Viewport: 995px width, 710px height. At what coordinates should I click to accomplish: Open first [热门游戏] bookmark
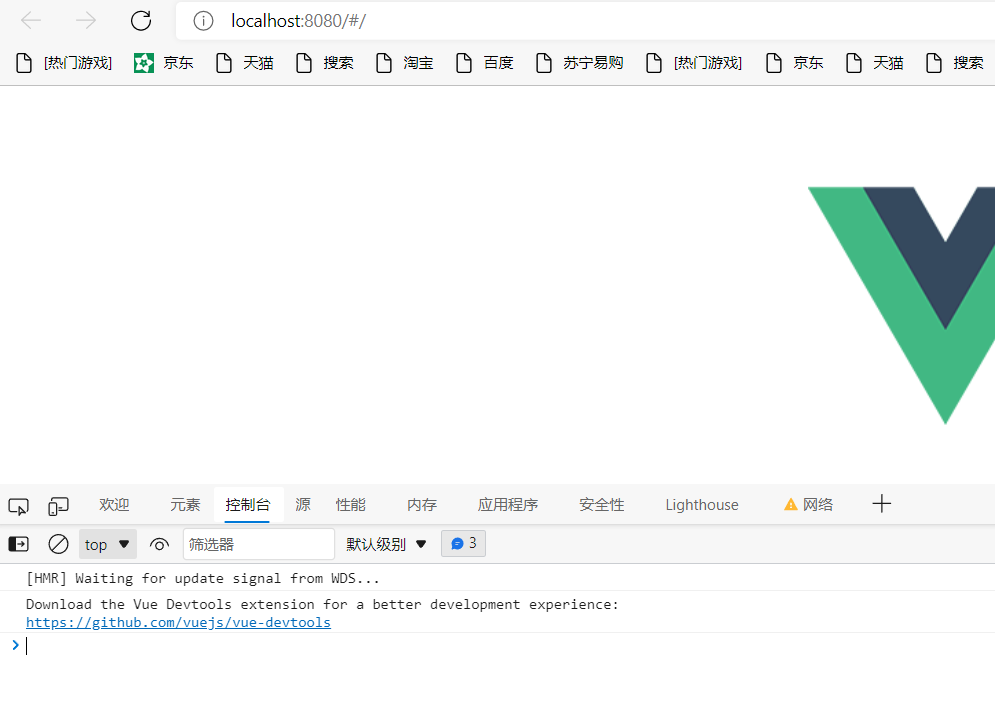64,63
